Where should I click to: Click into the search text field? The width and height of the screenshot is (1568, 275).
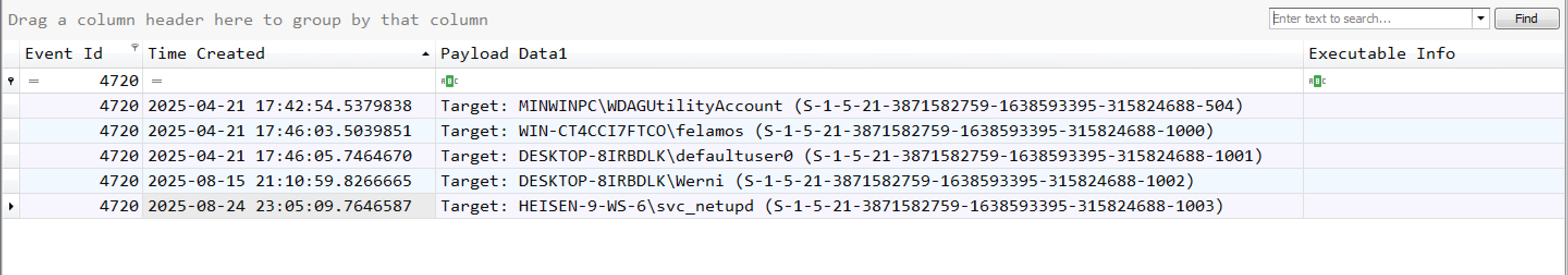pyautogui.click(x=1370, y=19)
